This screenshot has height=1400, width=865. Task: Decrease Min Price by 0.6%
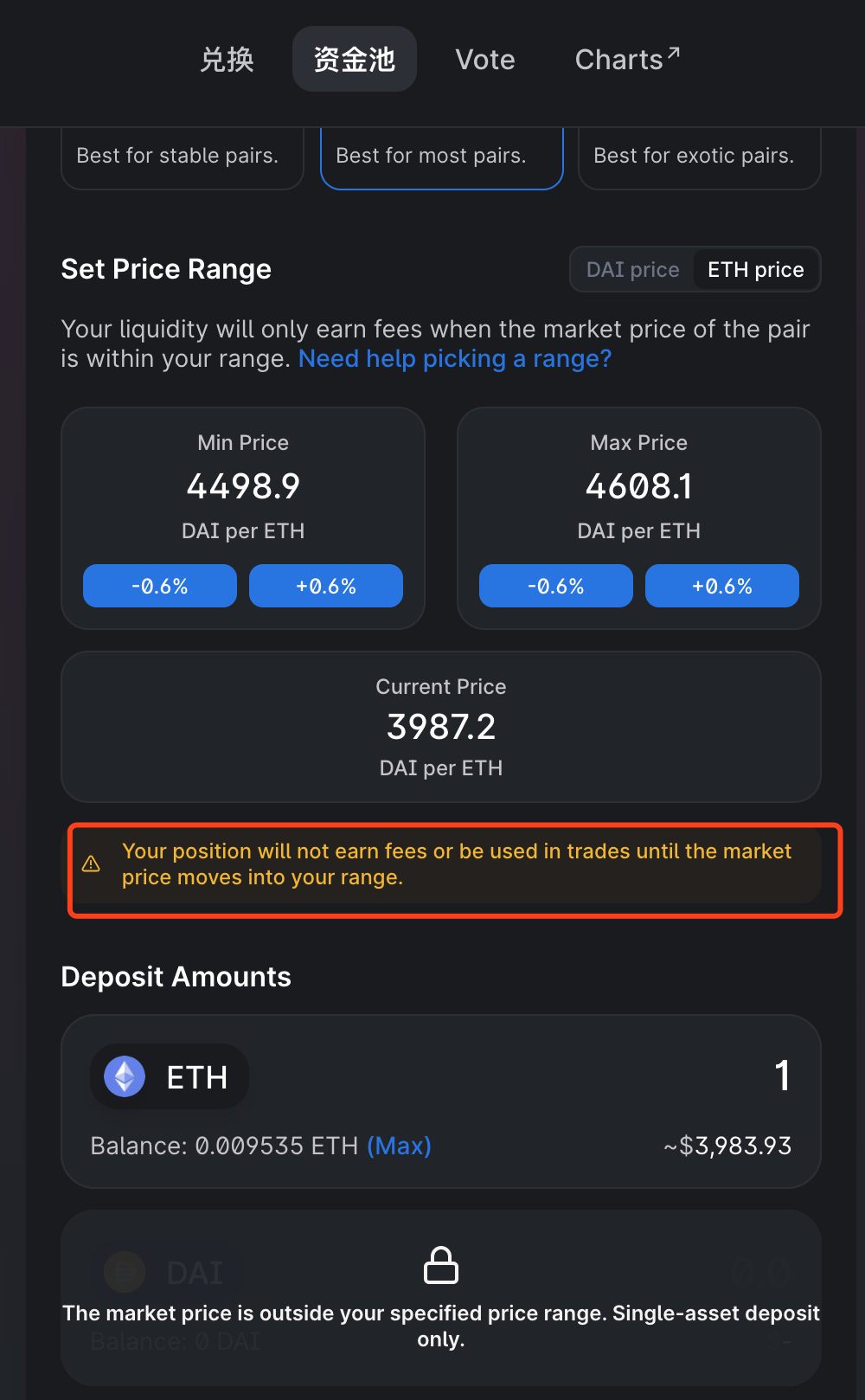(160, 586)
